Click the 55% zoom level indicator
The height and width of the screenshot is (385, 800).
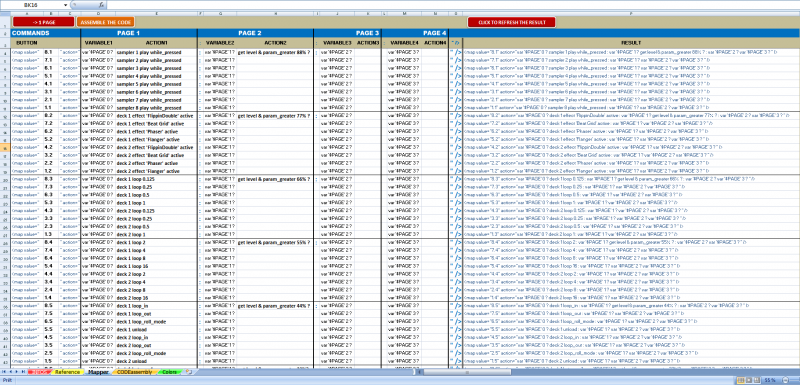770,380
